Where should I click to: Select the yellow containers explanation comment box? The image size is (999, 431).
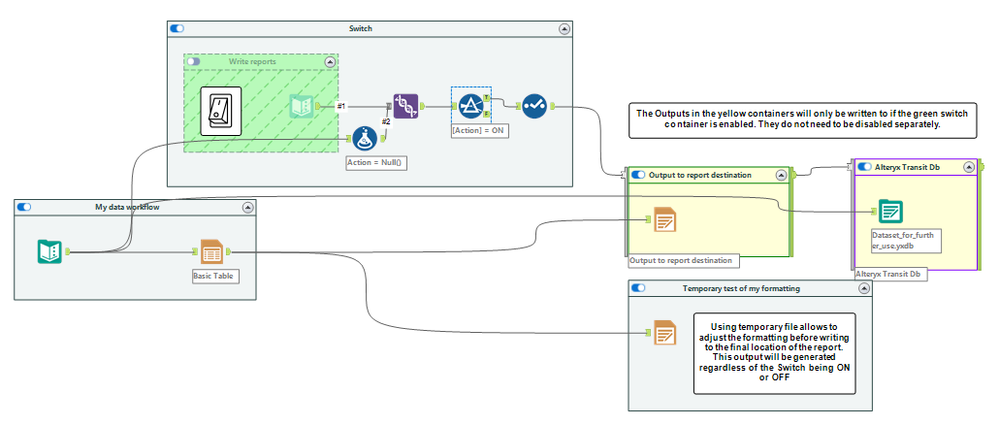click(803, 119)
